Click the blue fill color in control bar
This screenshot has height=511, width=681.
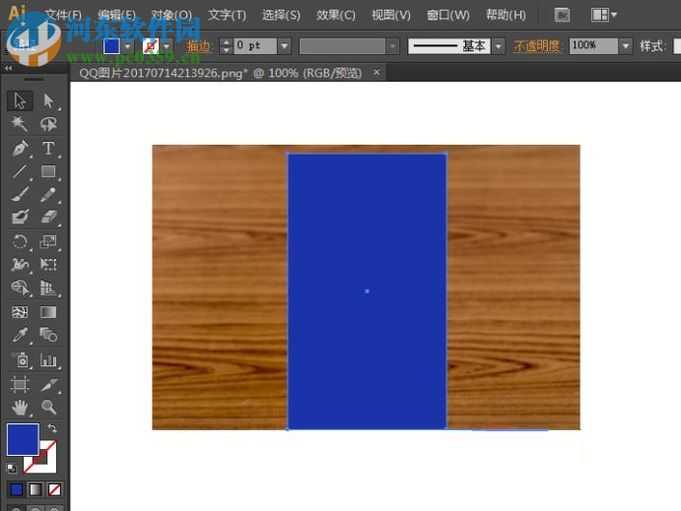click(112, 46)
